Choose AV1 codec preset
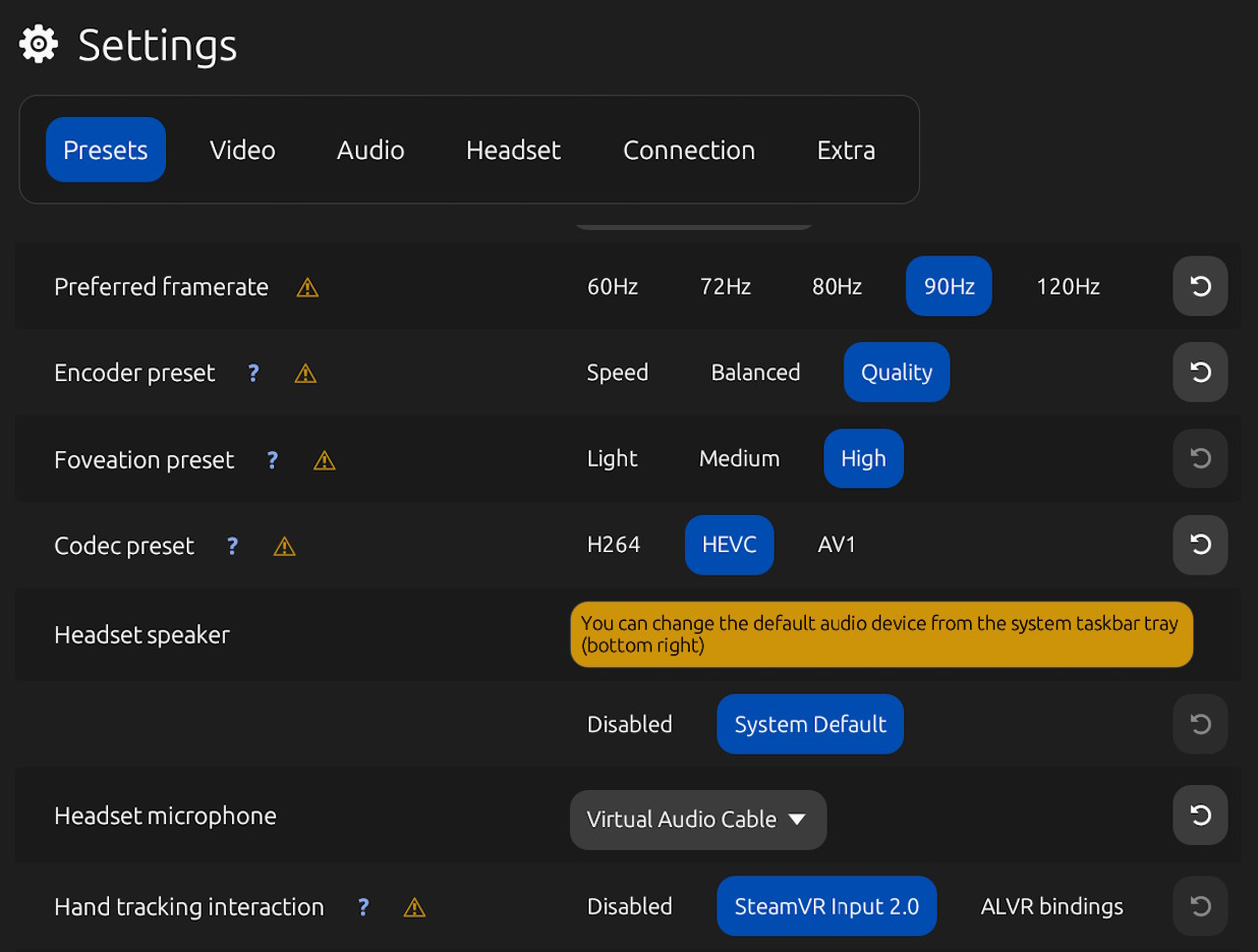The height and width of the screenshot is (952, 1258). (x=836, y=545)
